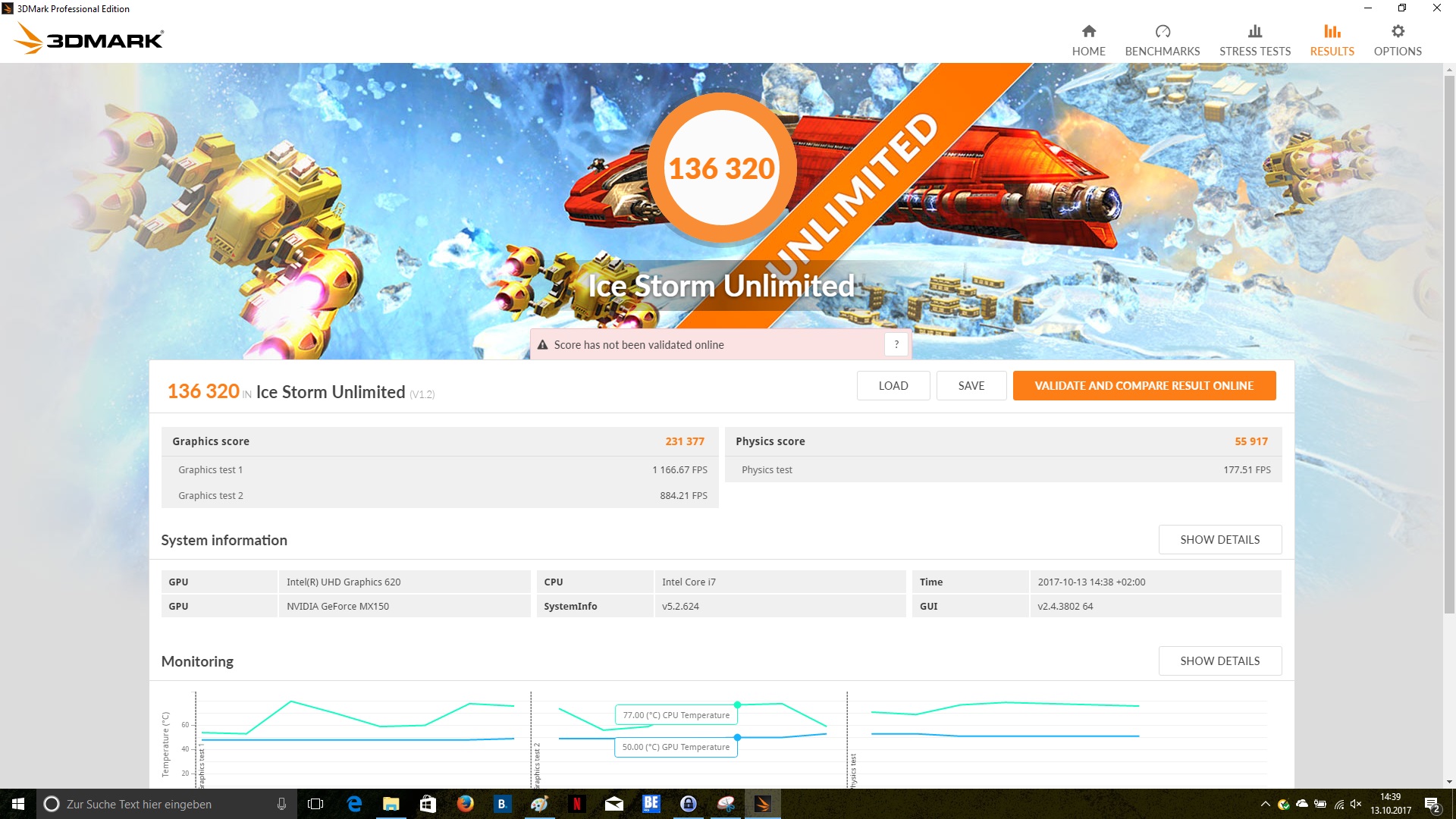Show hidden system tray icons chevron

(x=1264, y=804)
